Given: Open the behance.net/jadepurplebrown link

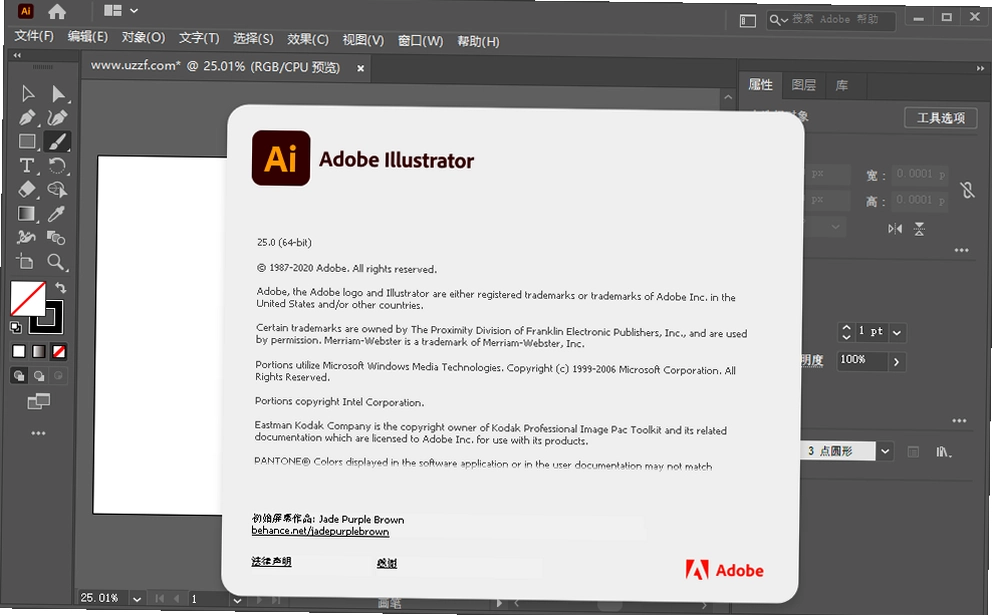Looking at the screenshot, I should pyautogui.click(x=320, y=531).
